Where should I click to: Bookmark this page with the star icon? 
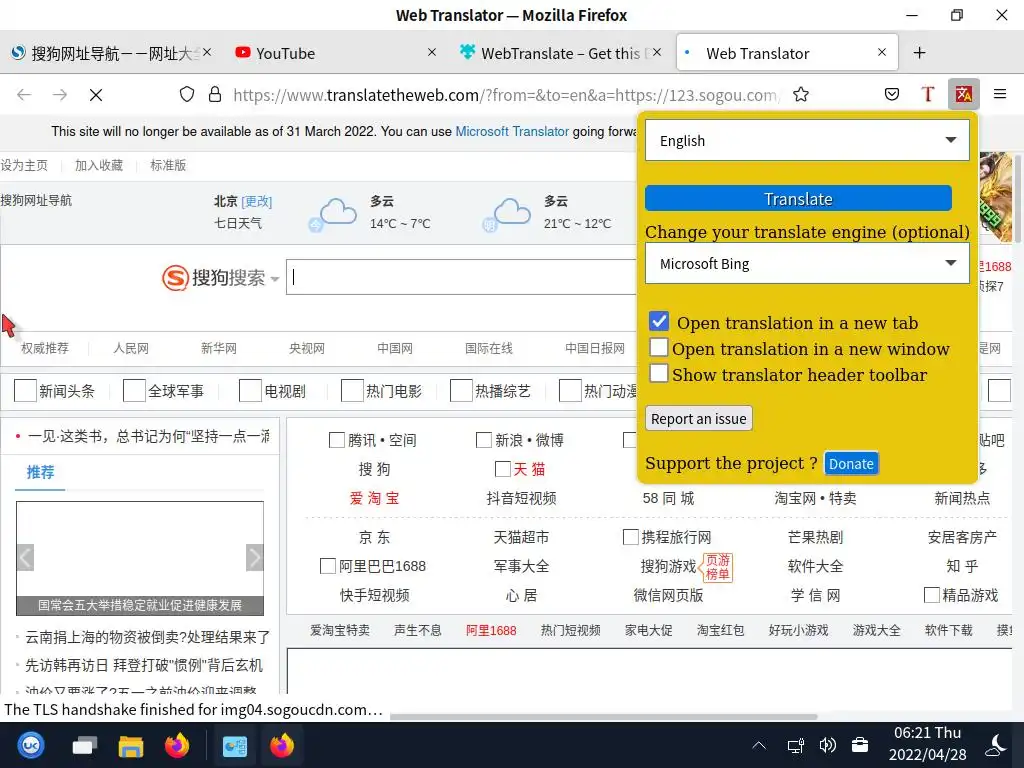pyautogui.click(x=801, y=95)
